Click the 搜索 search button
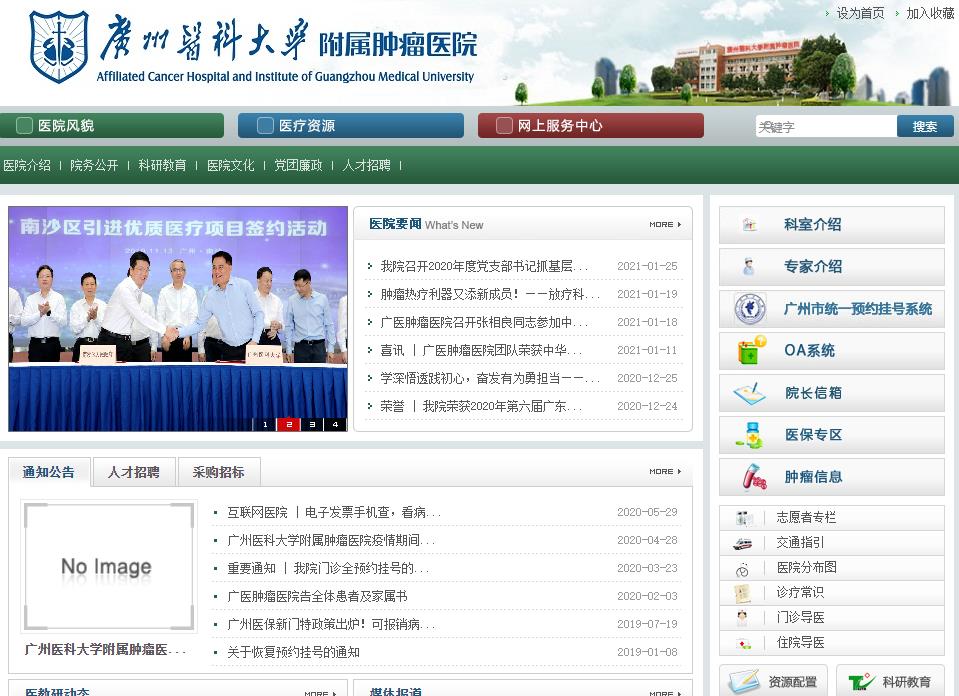Viewport: 959px width, 696px height. [925, 127]
